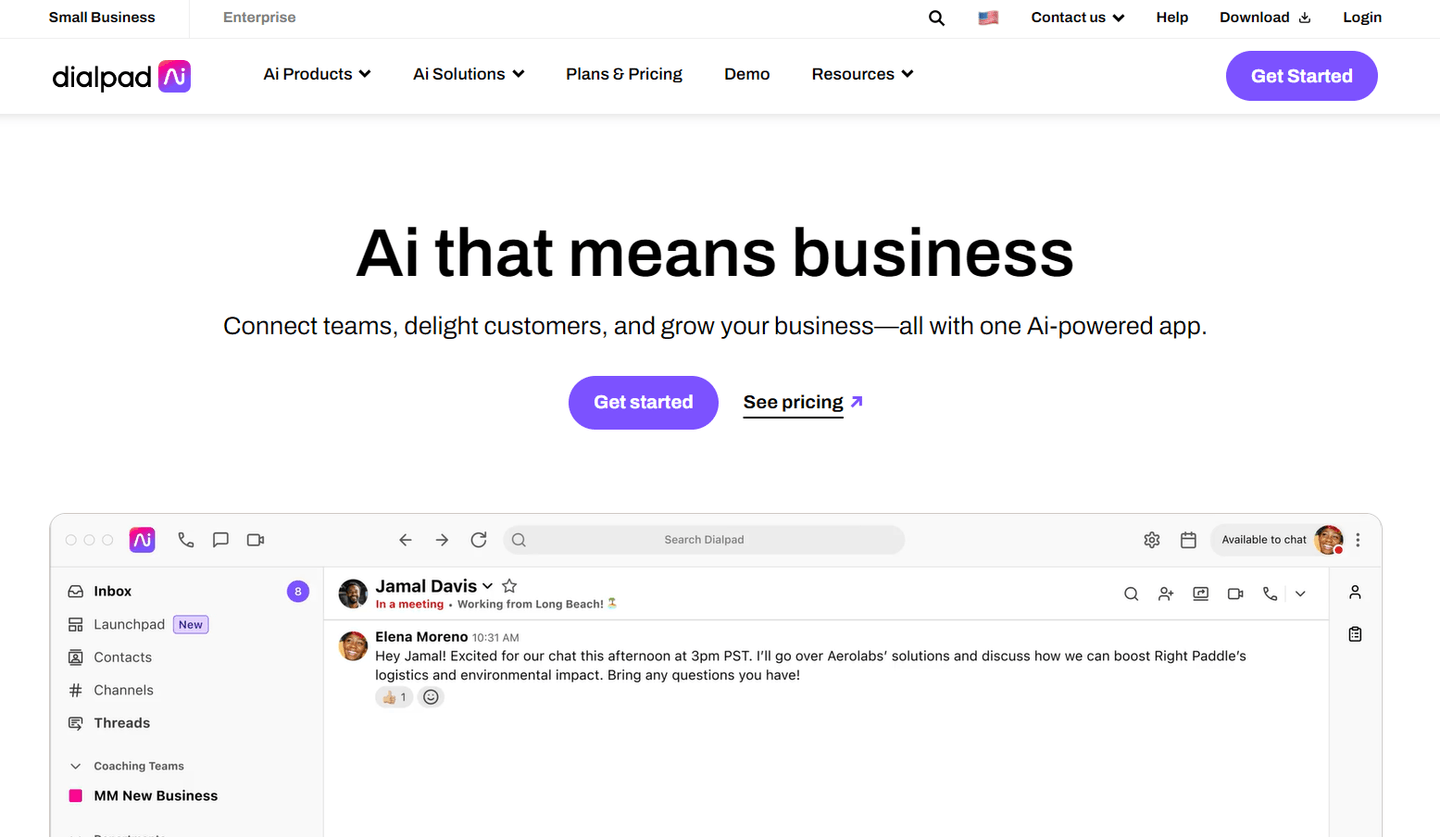
Task: Open the Jamal Davis name dropdown
Action: 487,586
